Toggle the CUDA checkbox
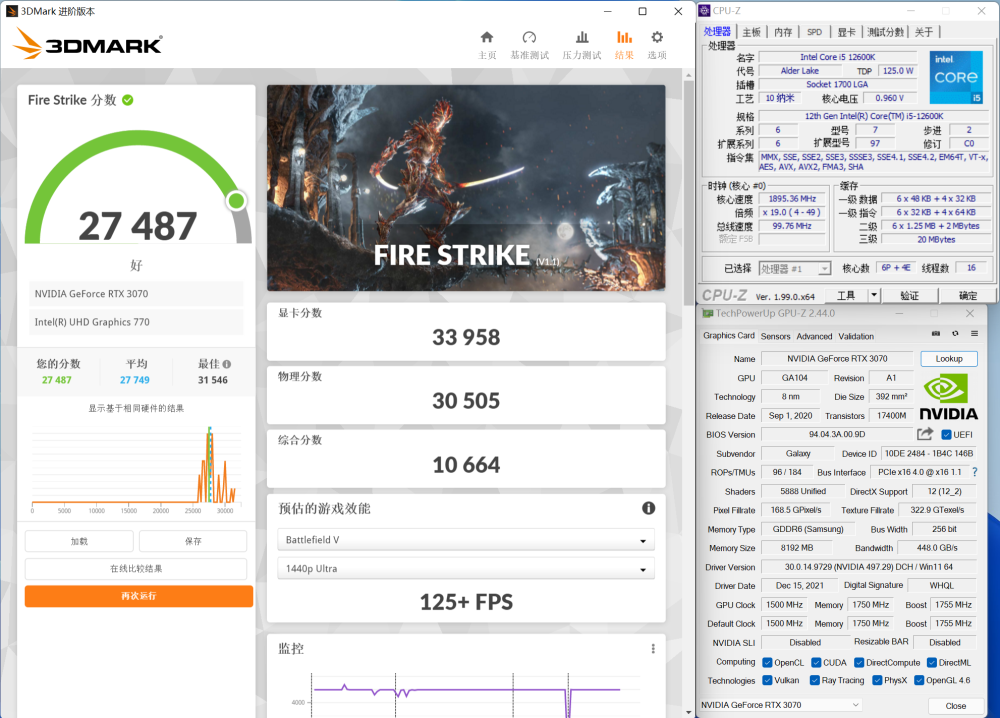Viewport: 1000px width, 718px height. click(x=816, y=662)
